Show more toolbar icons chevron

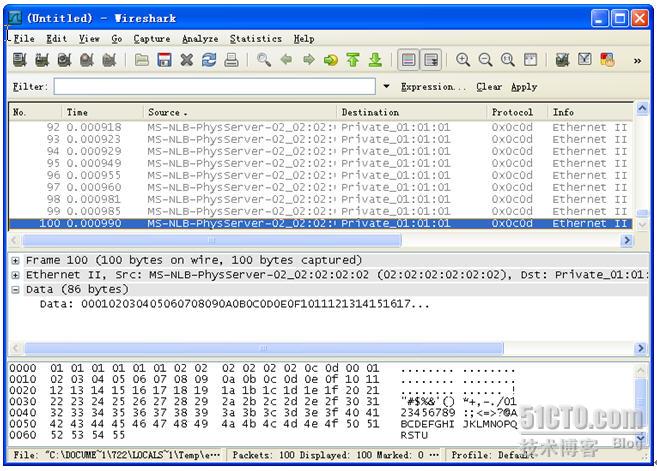pyautogui.click(x=637, y=61)
